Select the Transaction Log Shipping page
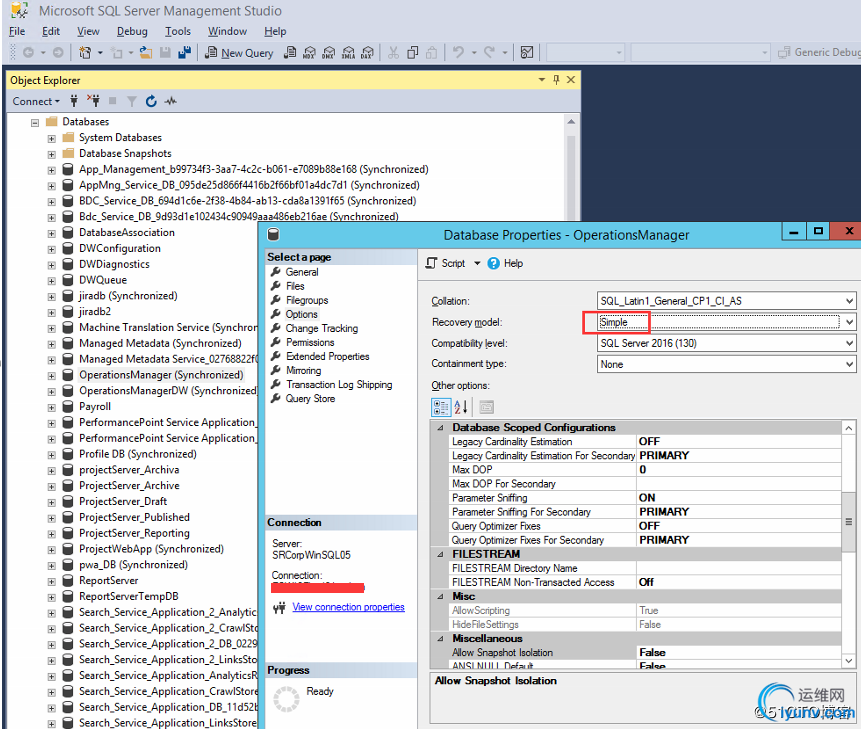Image resolution: width=861 pixels, height=729 pixels. click(x=339, y=385)
